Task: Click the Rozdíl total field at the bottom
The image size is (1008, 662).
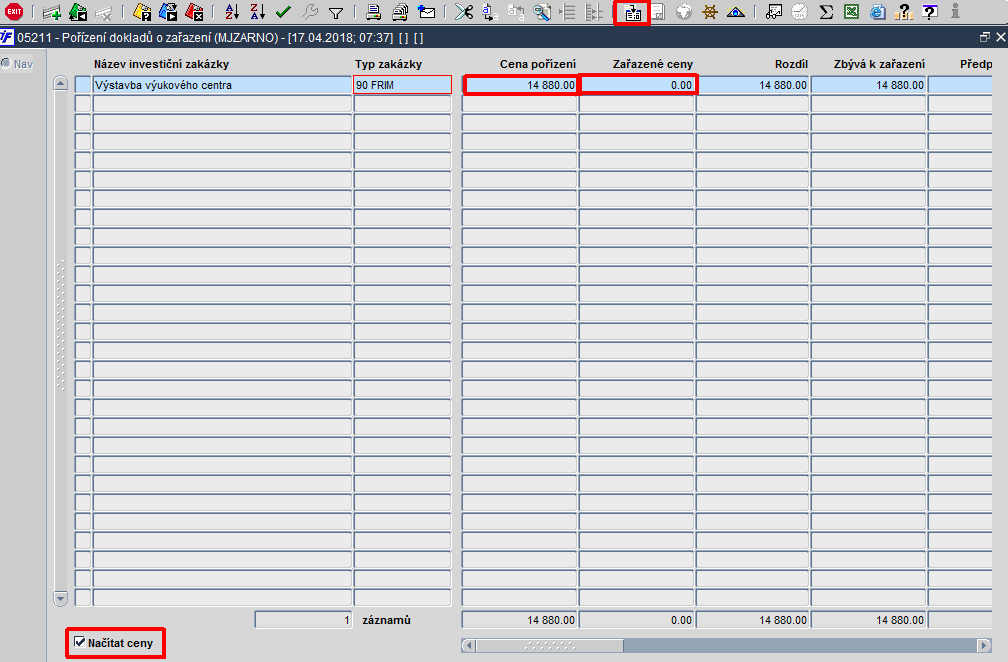Action: pyautogui.click(x=752, y=620)
